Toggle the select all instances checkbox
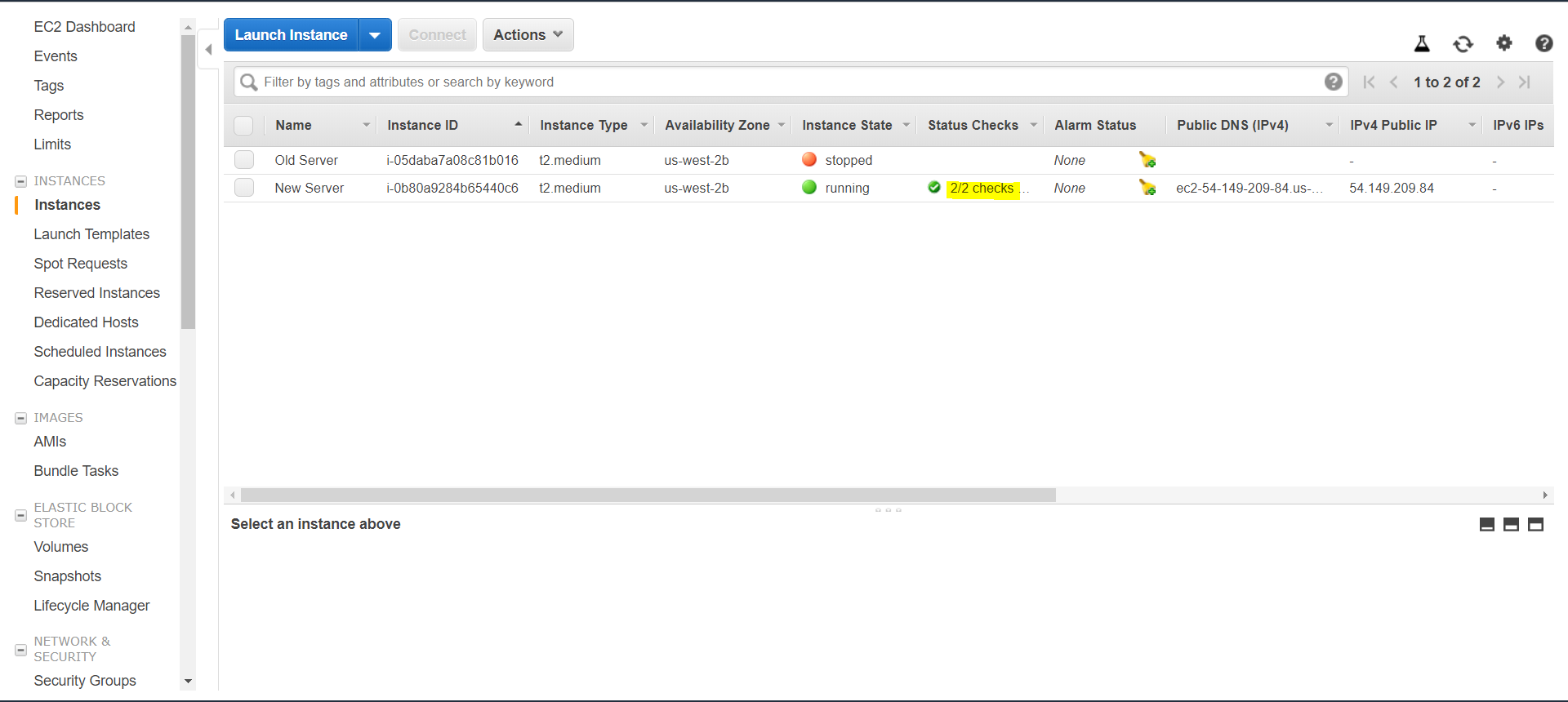This screenshot has width=1568, height=702. coord(243,126)
